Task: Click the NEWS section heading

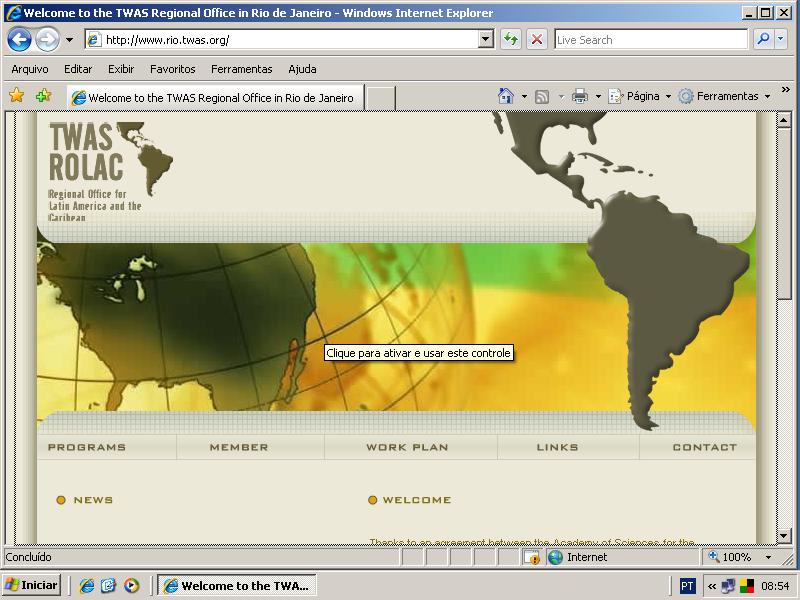Action: pos(93,500)
